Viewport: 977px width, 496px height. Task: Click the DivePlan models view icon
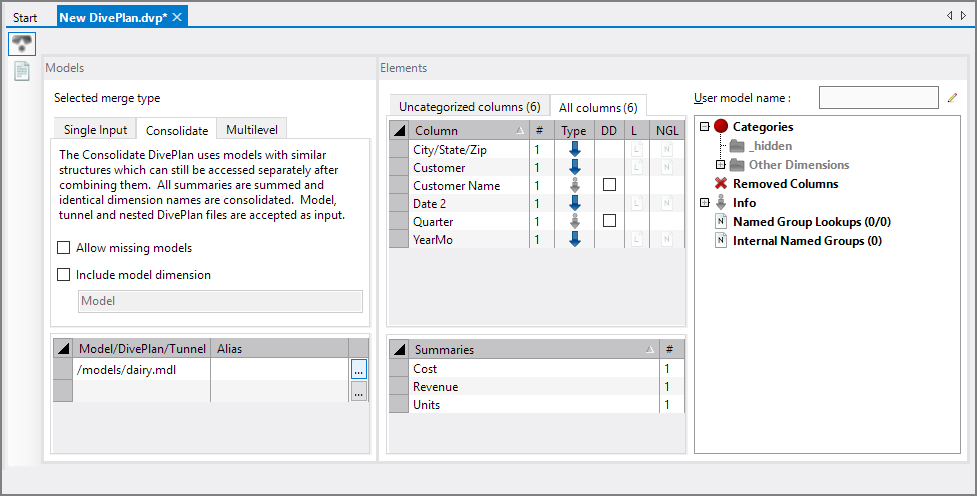[22, 43]
